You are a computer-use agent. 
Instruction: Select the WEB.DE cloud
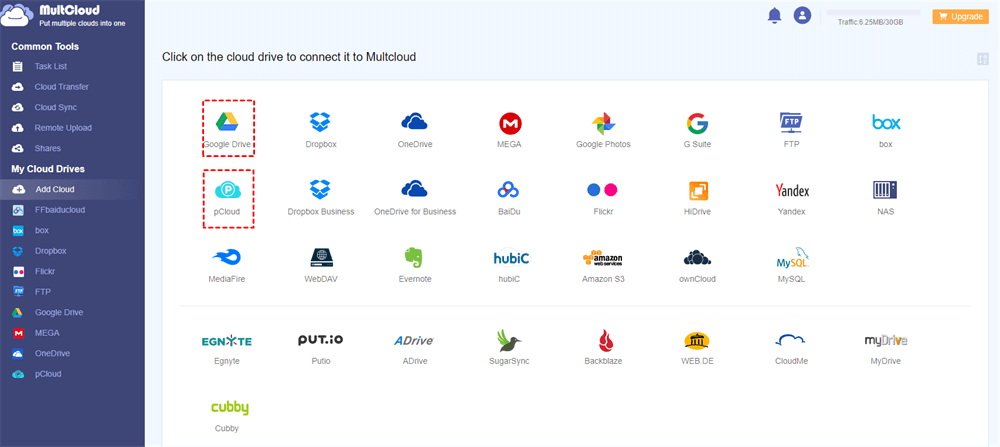696,348
